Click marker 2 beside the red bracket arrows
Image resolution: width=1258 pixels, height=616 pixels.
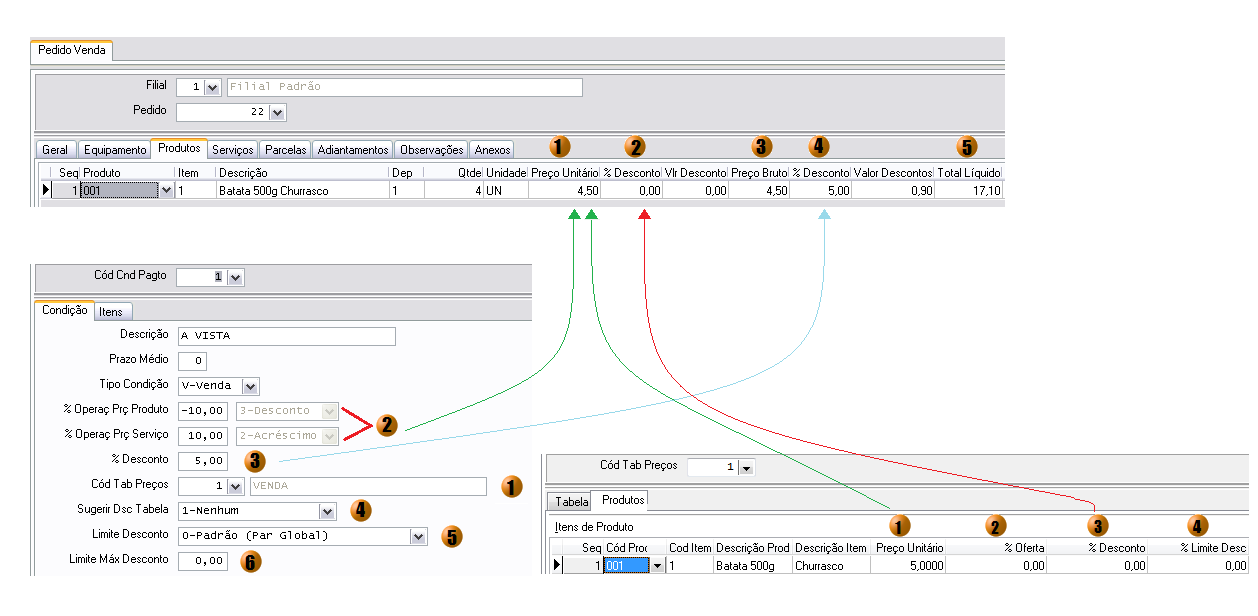click(386, 425)
